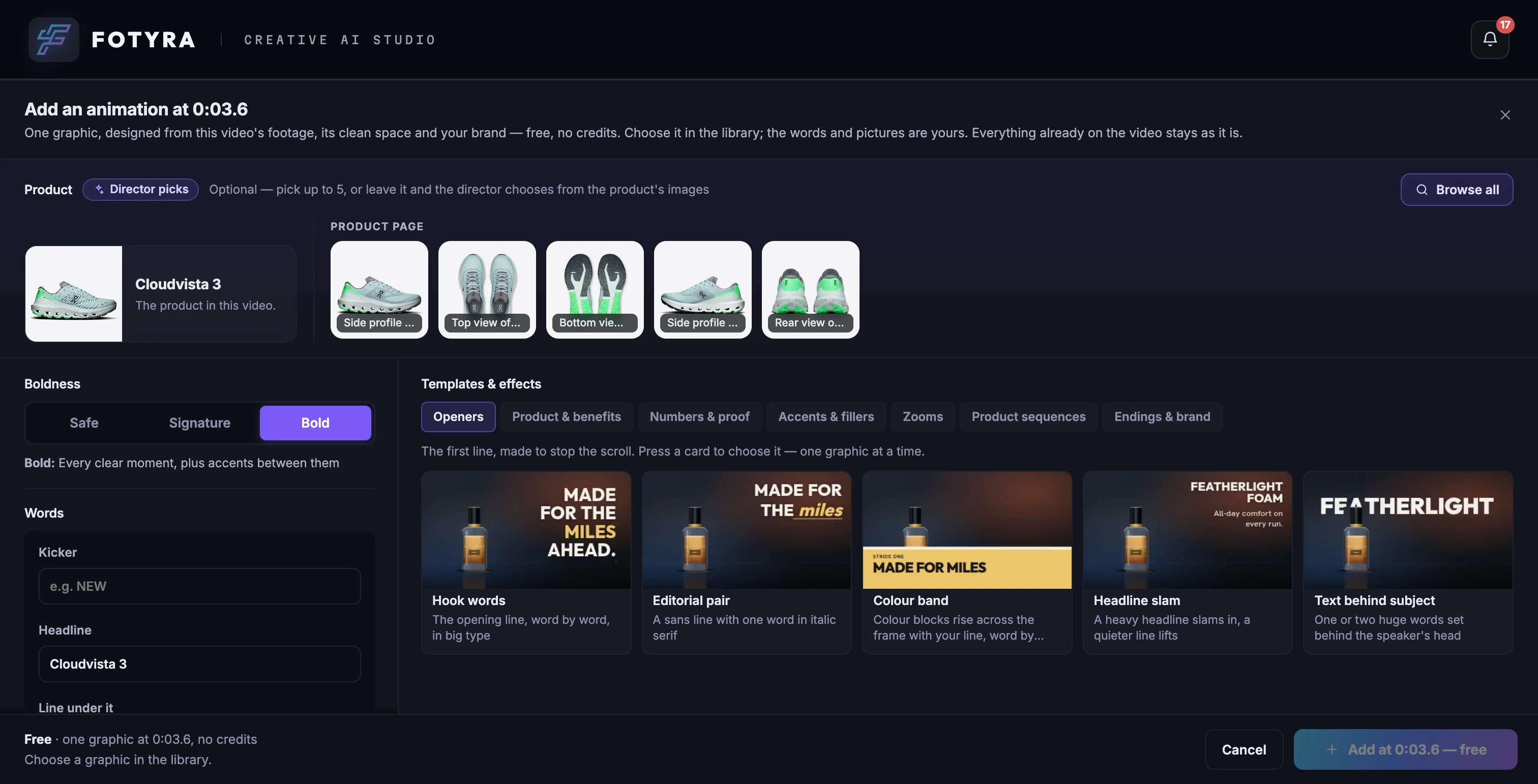Image resolution: width=1538 pixels, height=784 pixels.
Task: Click the Director picks chip
Action: [140, 189]
